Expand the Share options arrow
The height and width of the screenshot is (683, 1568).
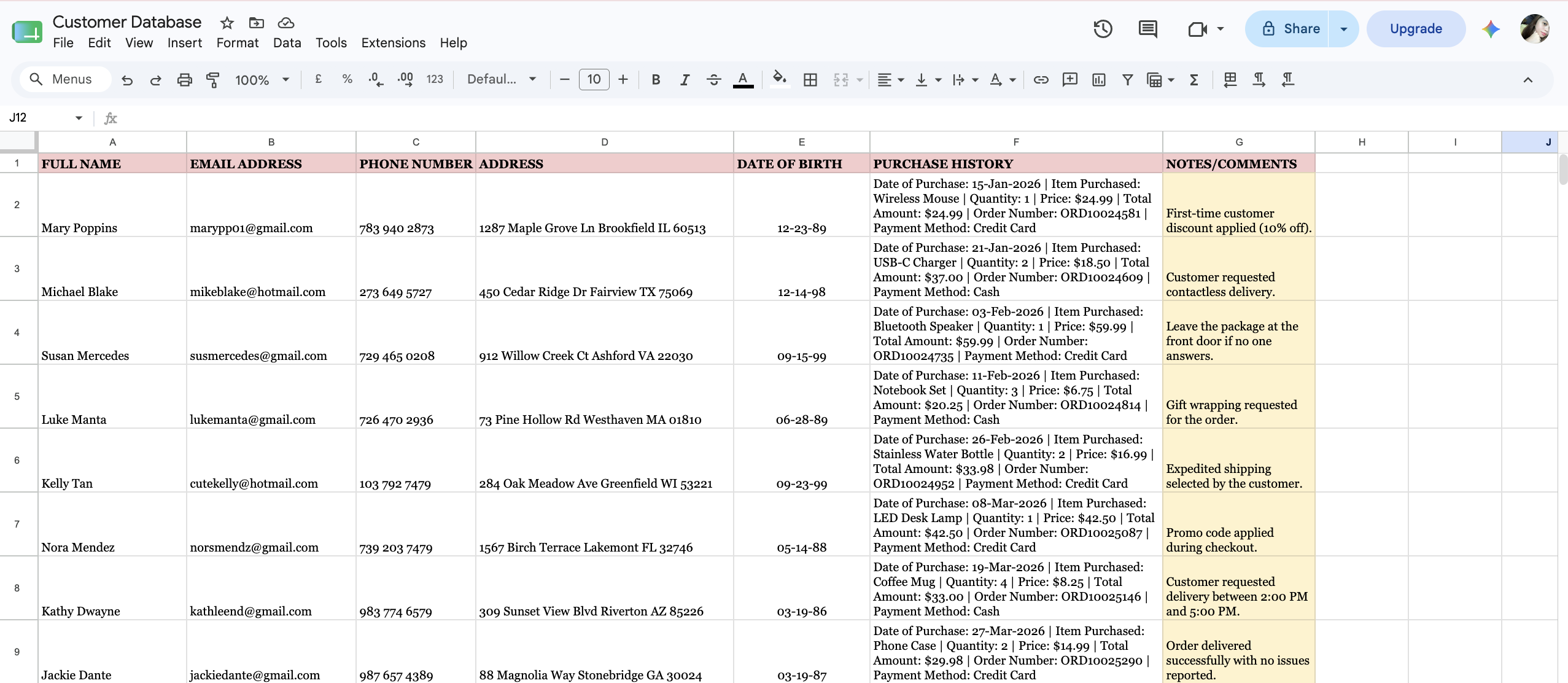click(x=1343, y=29)
